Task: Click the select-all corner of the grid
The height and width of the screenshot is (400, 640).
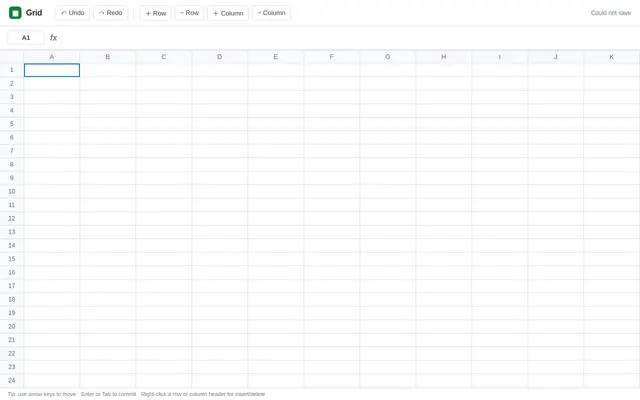Action: (x=11, y=57)
